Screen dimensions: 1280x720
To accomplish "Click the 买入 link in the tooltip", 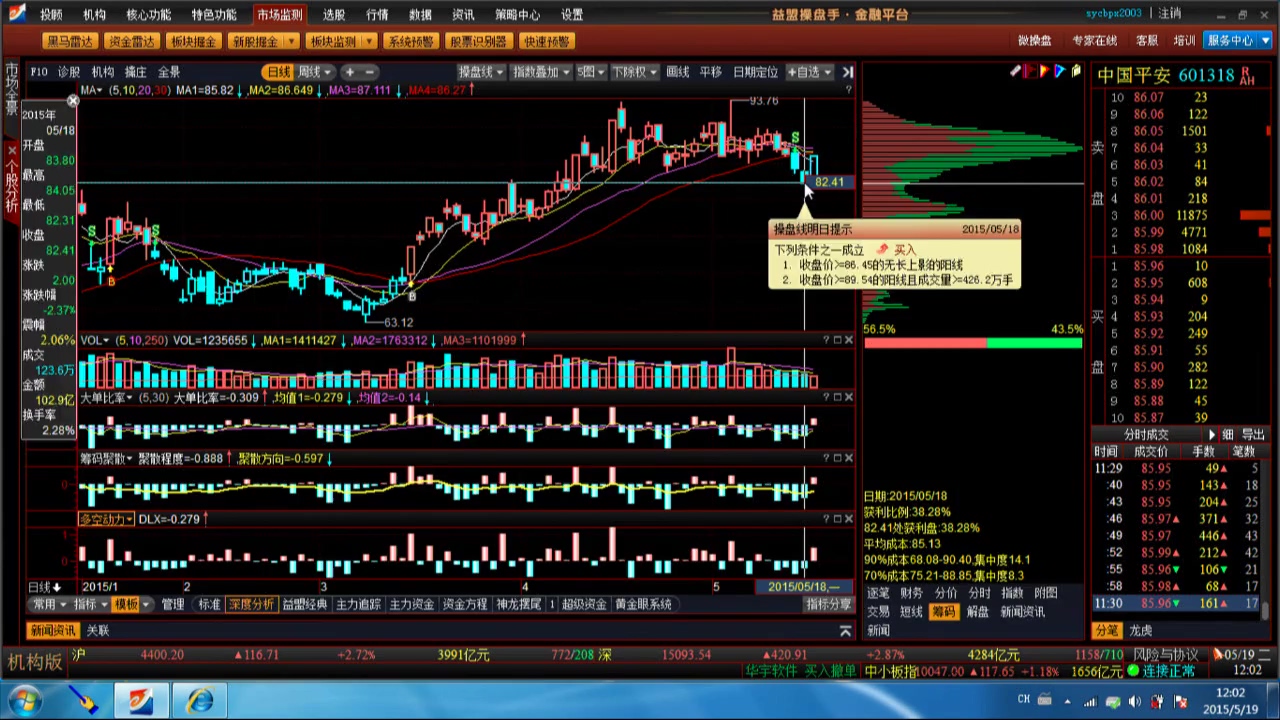I will click(904, 250).
